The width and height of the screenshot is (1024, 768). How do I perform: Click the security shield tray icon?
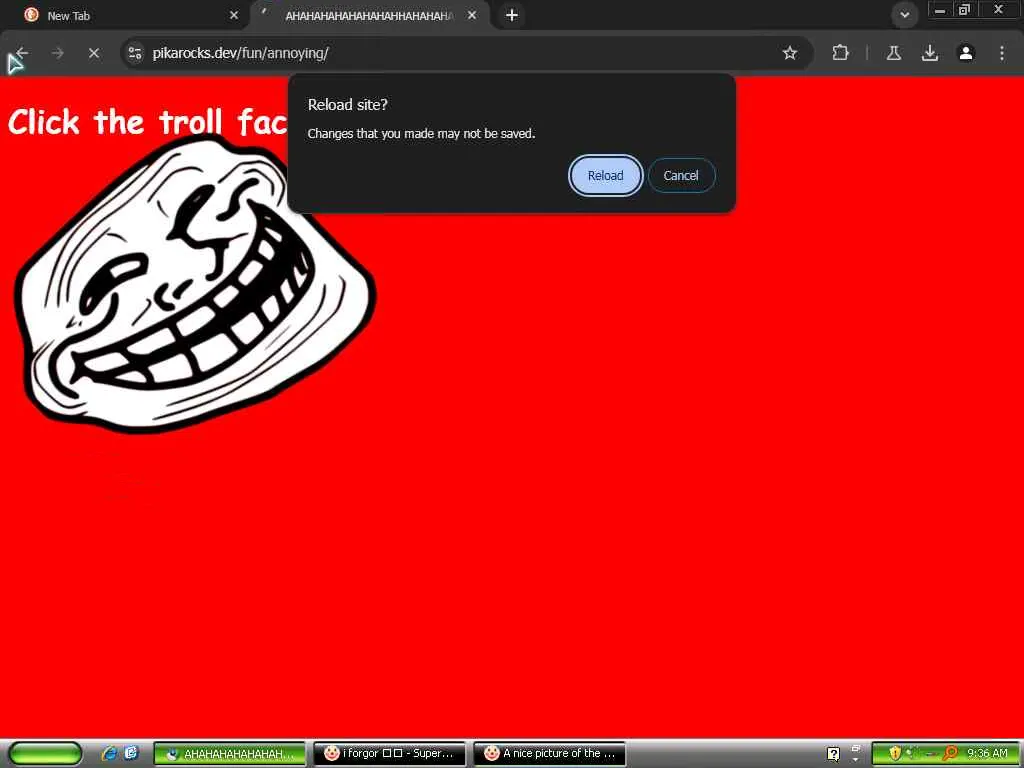(895, 754)
